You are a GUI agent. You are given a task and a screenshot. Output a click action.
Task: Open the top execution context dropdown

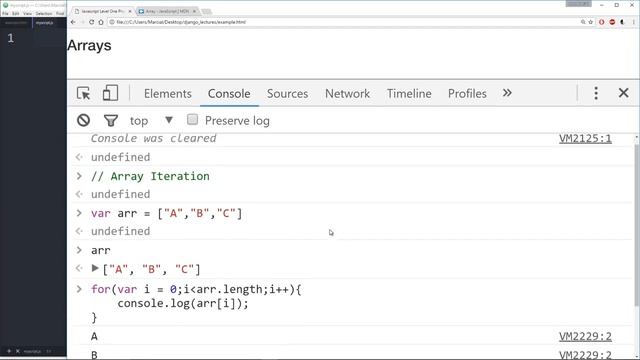click(151, 120)
